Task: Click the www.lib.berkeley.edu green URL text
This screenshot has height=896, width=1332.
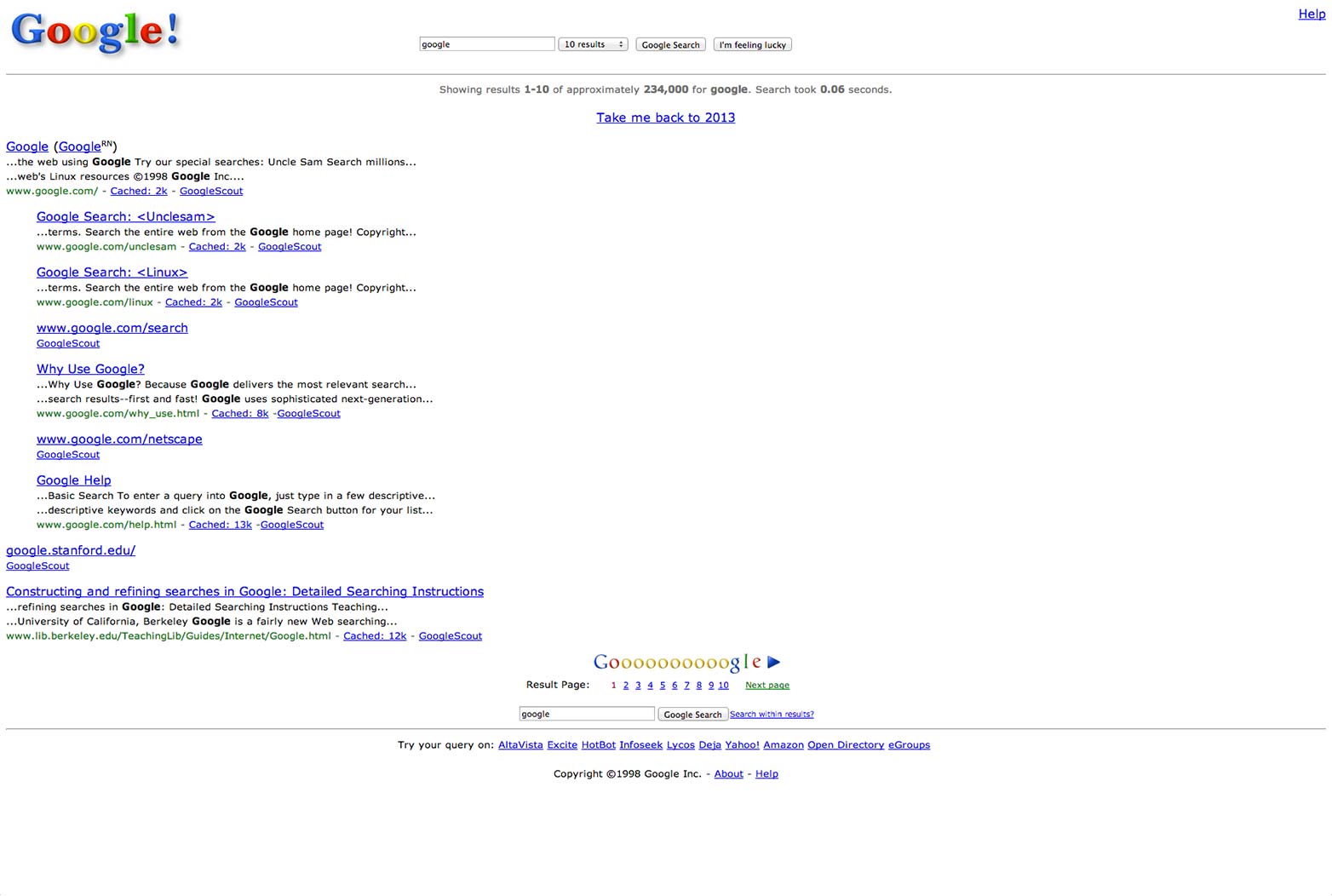Action: 169,635
